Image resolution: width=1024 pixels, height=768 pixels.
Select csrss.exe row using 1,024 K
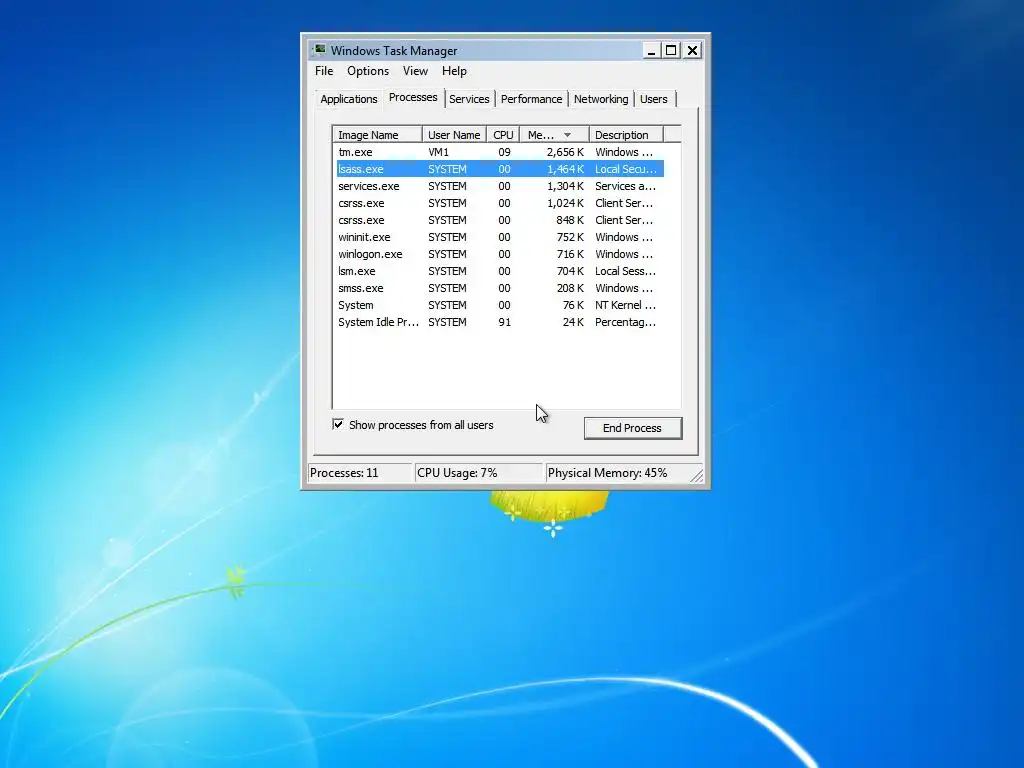(x=500, y=203)
